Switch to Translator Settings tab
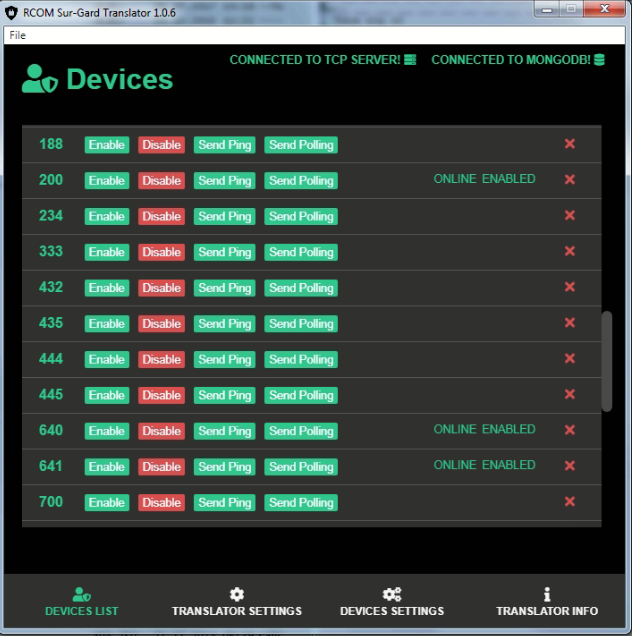 [x=237, y=602]
